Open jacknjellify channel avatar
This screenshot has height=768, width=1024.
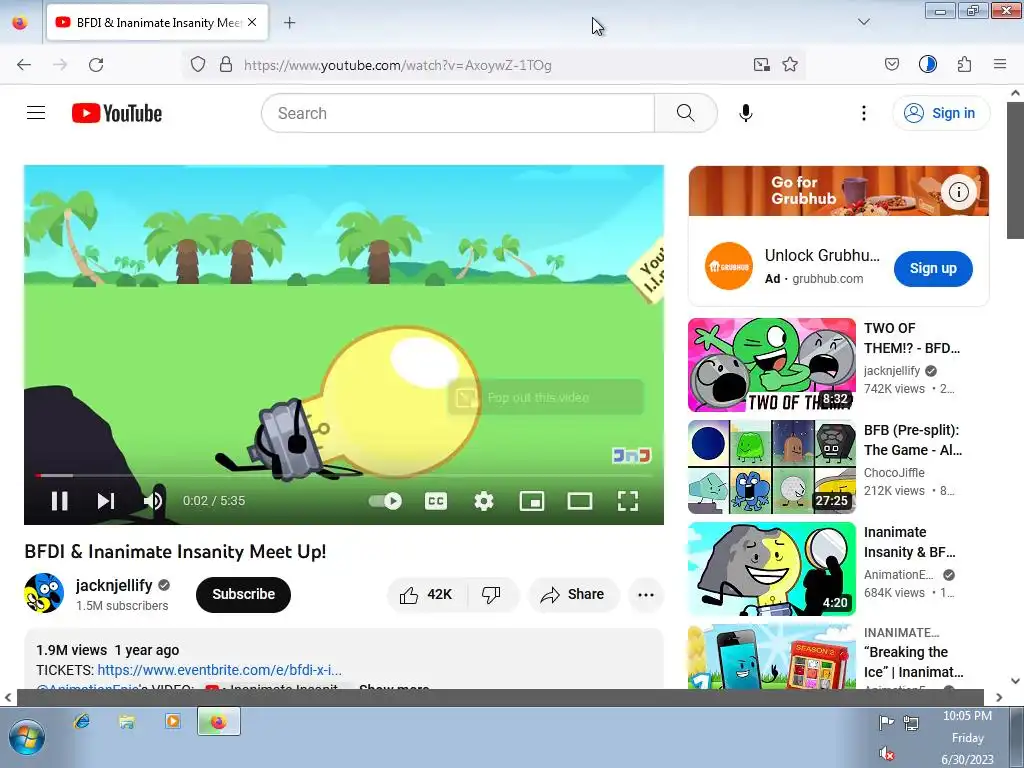point(44,594)
